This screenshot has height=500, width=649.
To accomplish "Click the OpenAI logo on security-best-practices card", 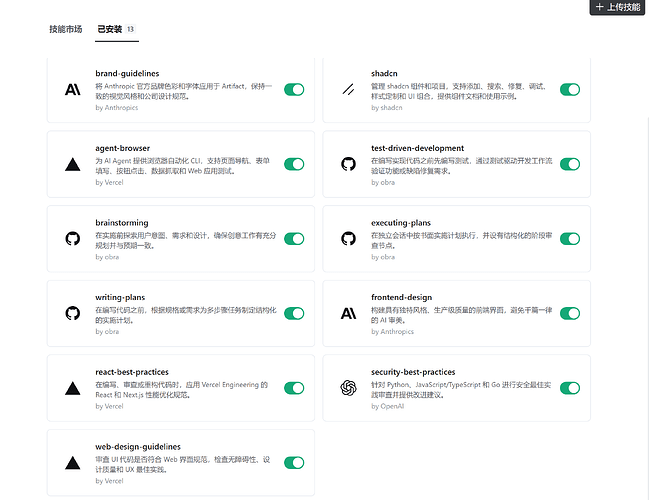I will tap(348, 388).
